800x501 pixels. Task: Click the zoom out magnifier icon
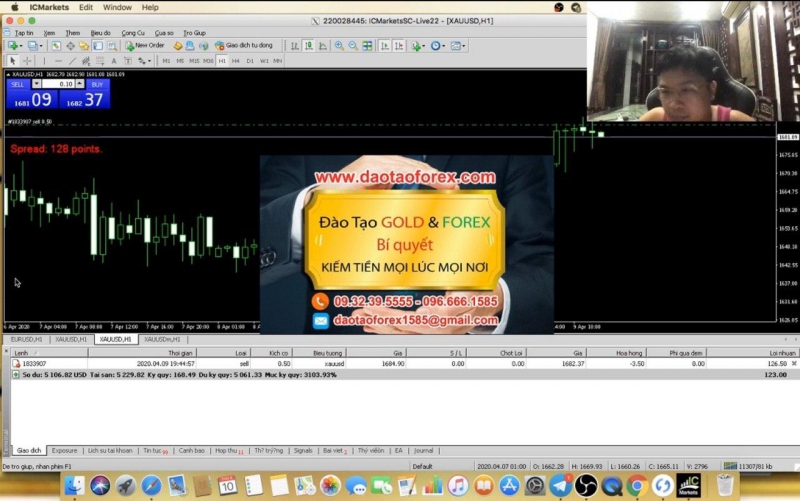tap(353, 46)
